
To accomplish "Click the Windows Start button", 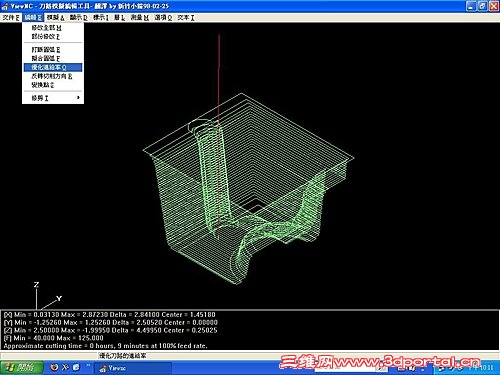I will (x=21, y=368).
